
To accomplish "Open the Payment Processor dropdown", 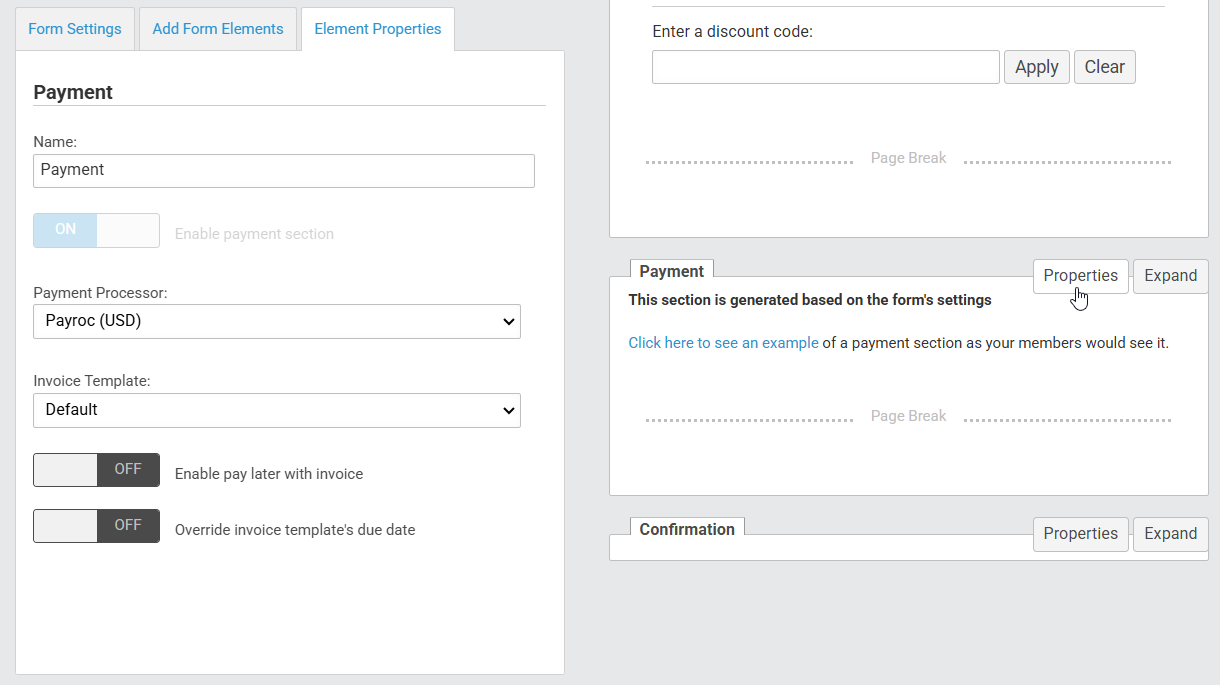I will coord(277,322).
